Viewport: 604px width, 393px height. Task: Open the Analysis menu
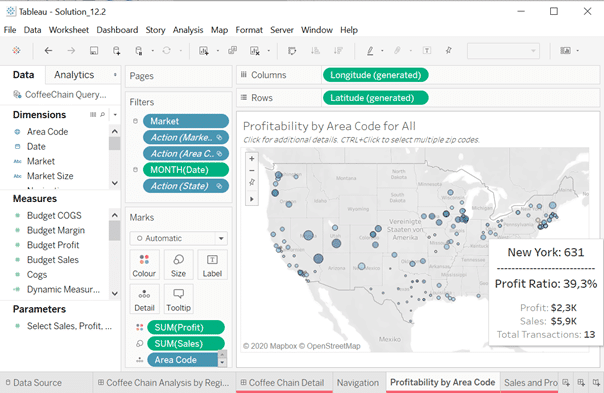point(188,30)
